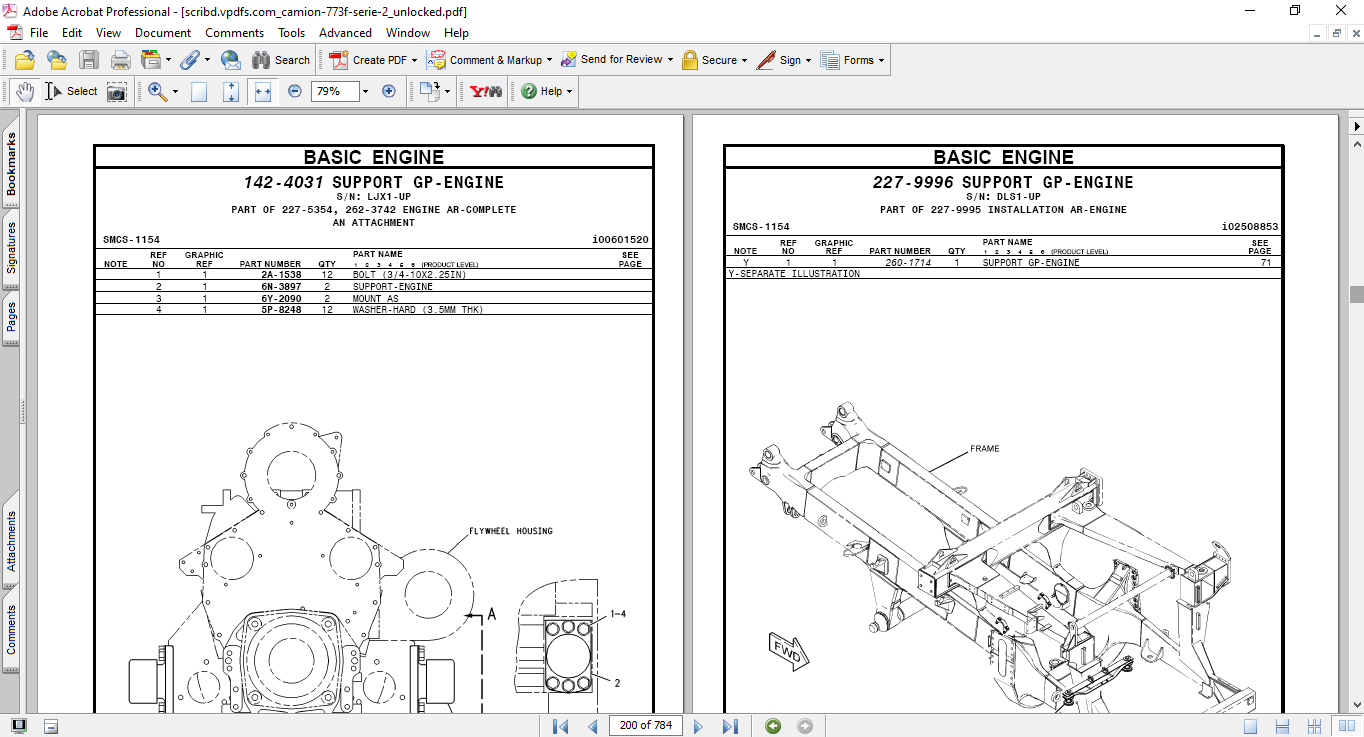The image size is (1364, 737).
Task: Click the Select text tool button
Action: pos(72,91)
